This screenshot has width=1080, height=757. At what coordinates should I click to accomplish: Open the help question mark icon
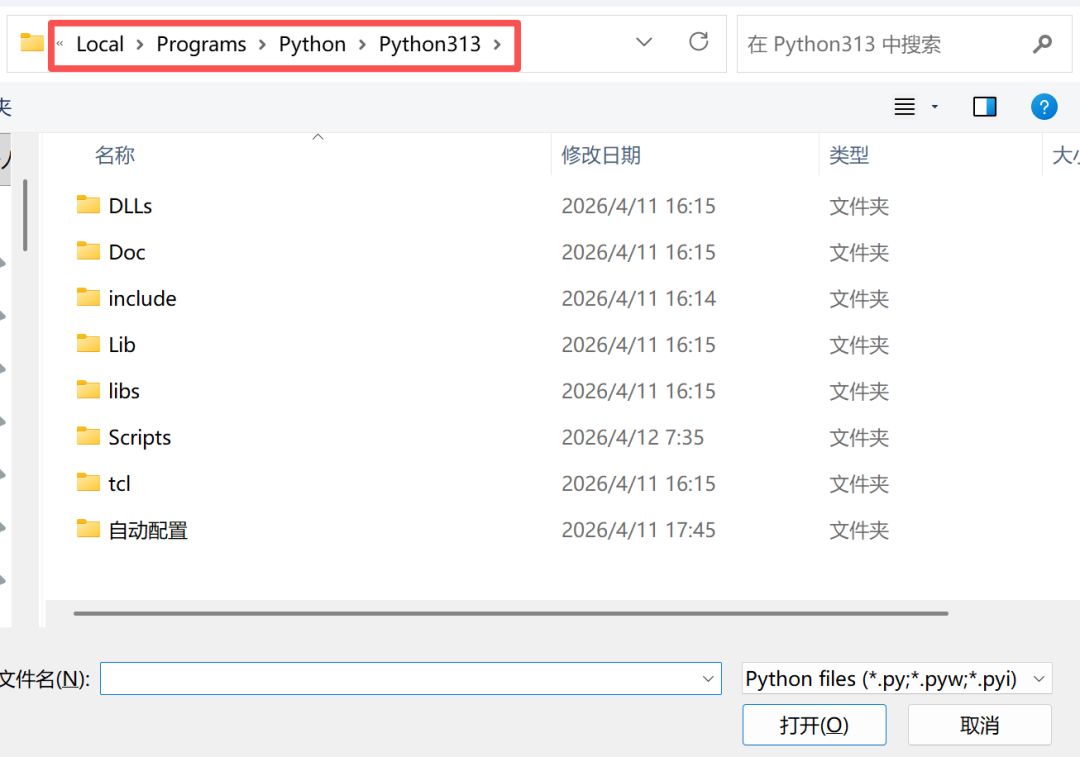click(x=1044, y=107)
